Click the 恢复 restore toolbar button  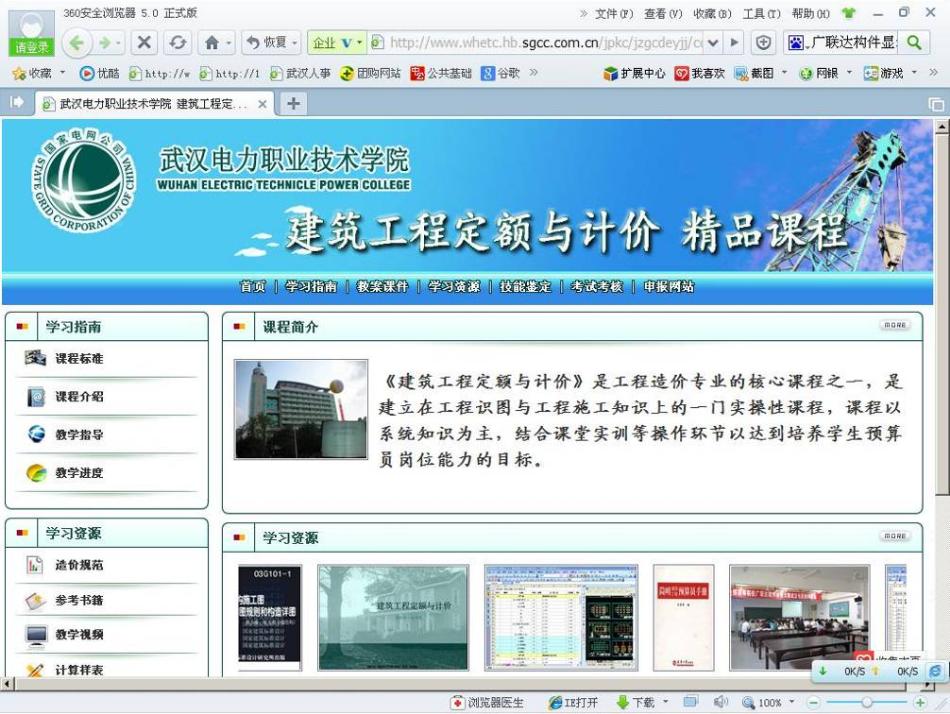pos(267,42)
